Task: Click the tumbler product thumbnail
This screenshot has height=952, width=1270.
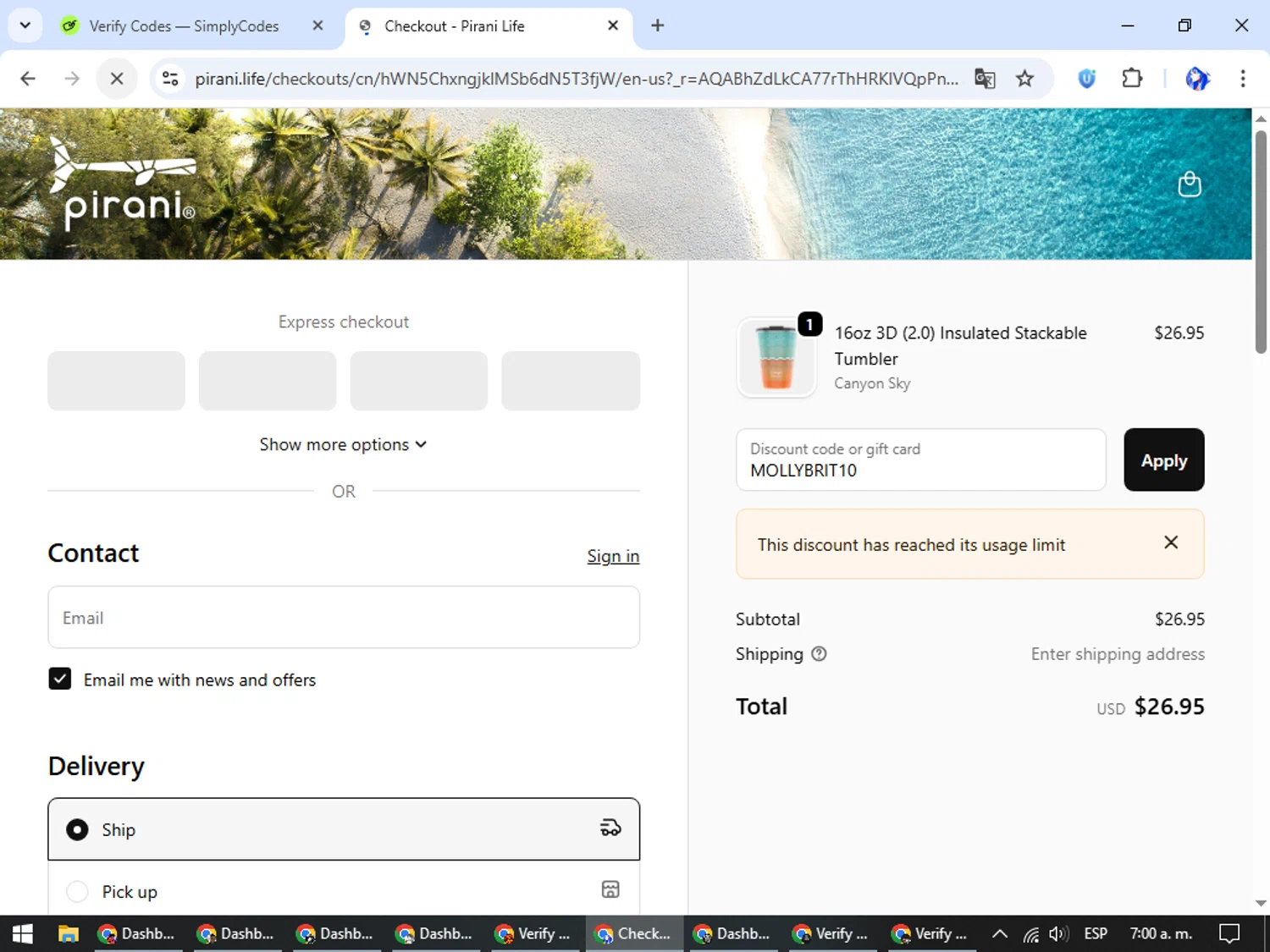Action: coord(776,357)
